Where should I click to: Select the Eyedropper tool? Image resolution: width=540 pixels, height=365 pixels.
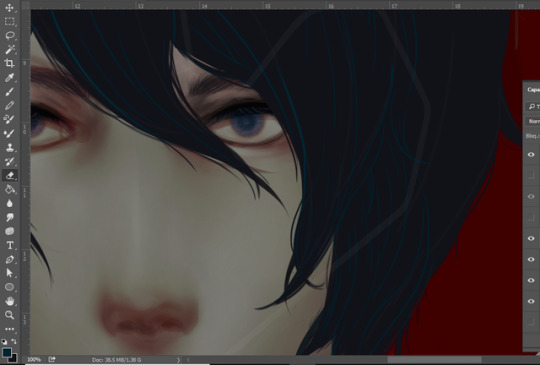[9, 77]
